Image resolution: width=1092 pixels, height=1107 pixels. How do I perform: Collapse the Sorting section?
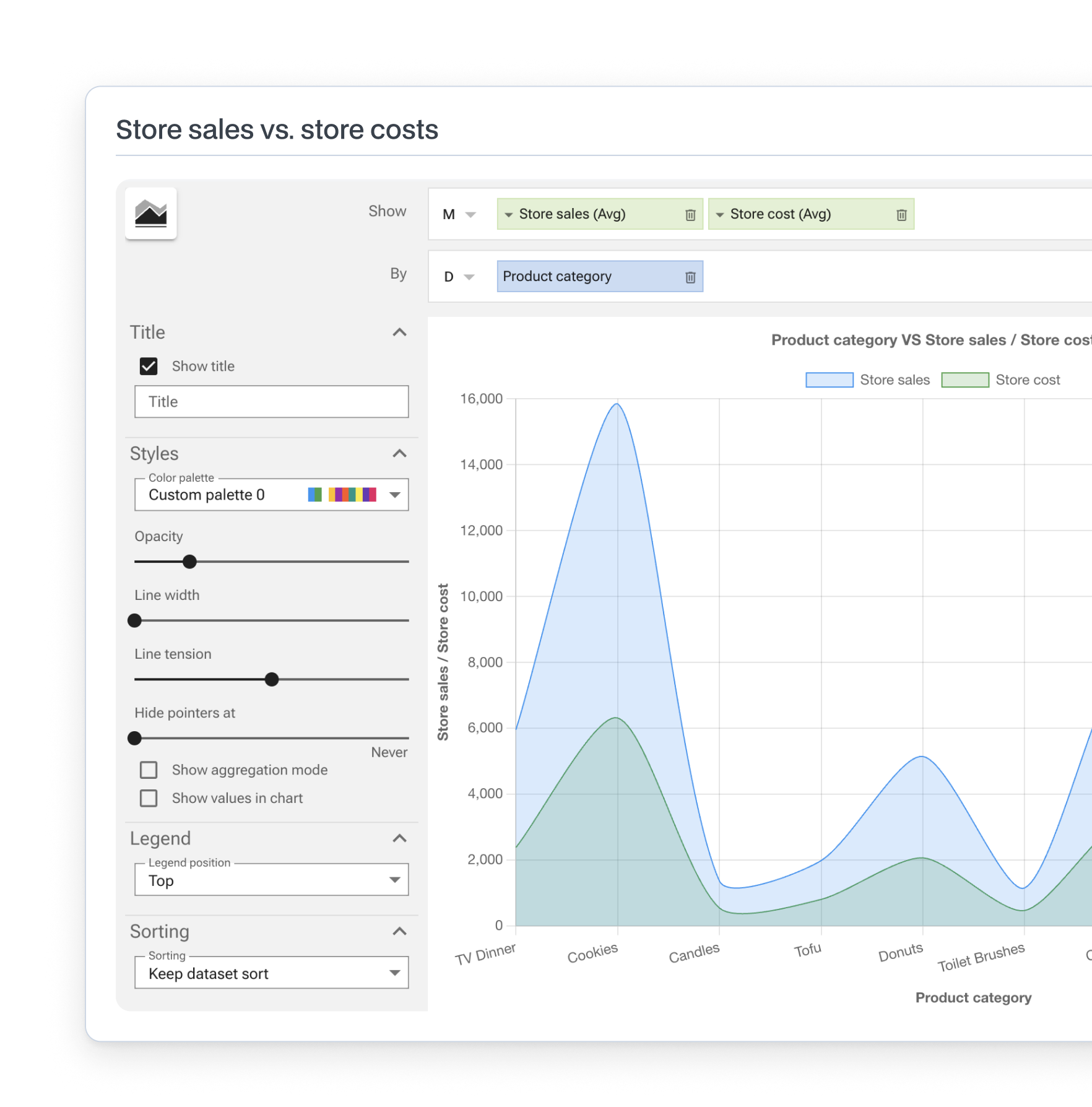pos(400,931)
